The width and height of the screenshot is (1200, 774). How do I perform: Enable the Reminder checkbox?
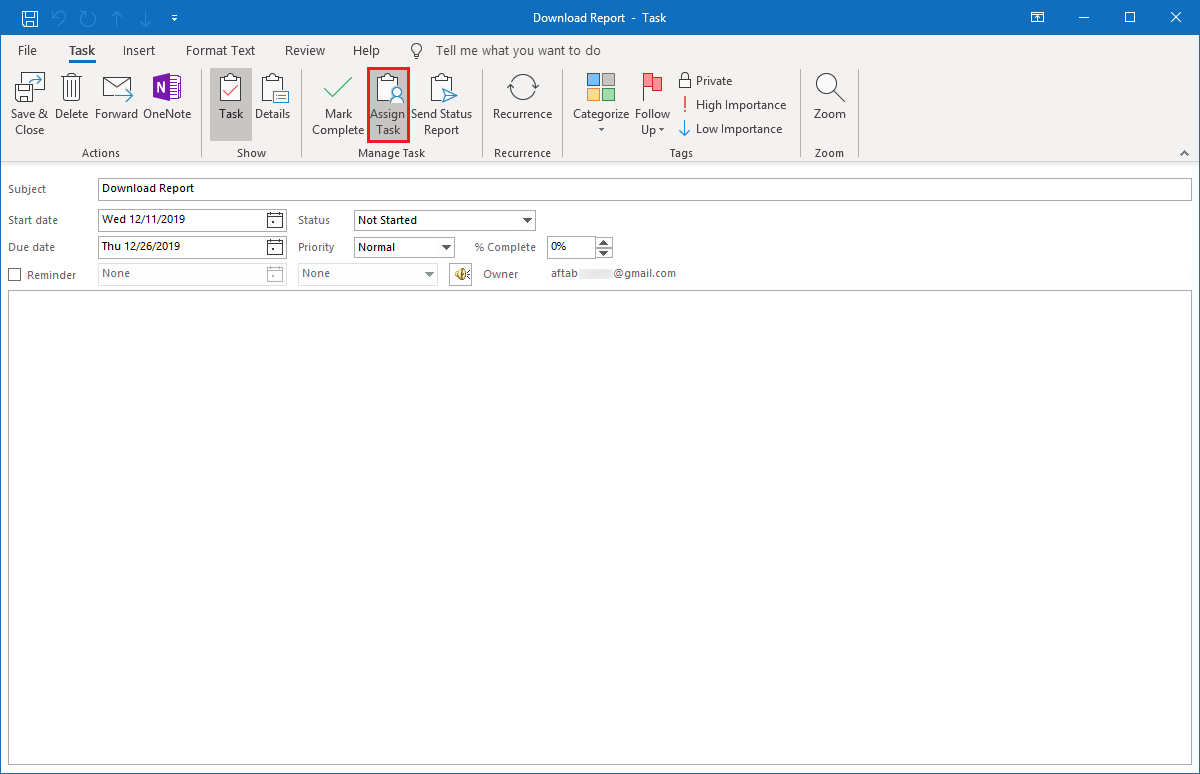pos(15,275)
